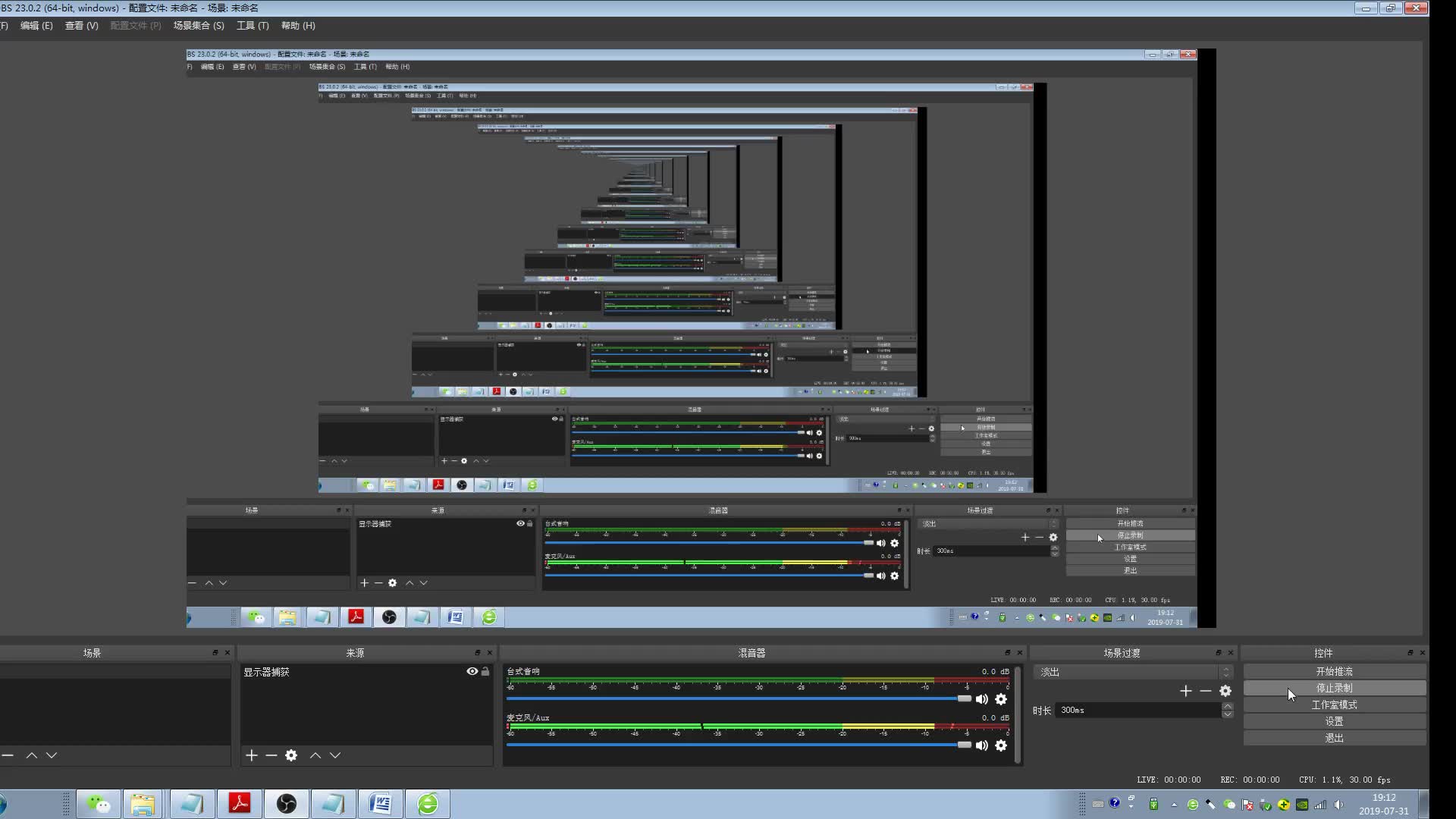
Task: Select 工具 (Tools) menu item
Action: (252, 25)
